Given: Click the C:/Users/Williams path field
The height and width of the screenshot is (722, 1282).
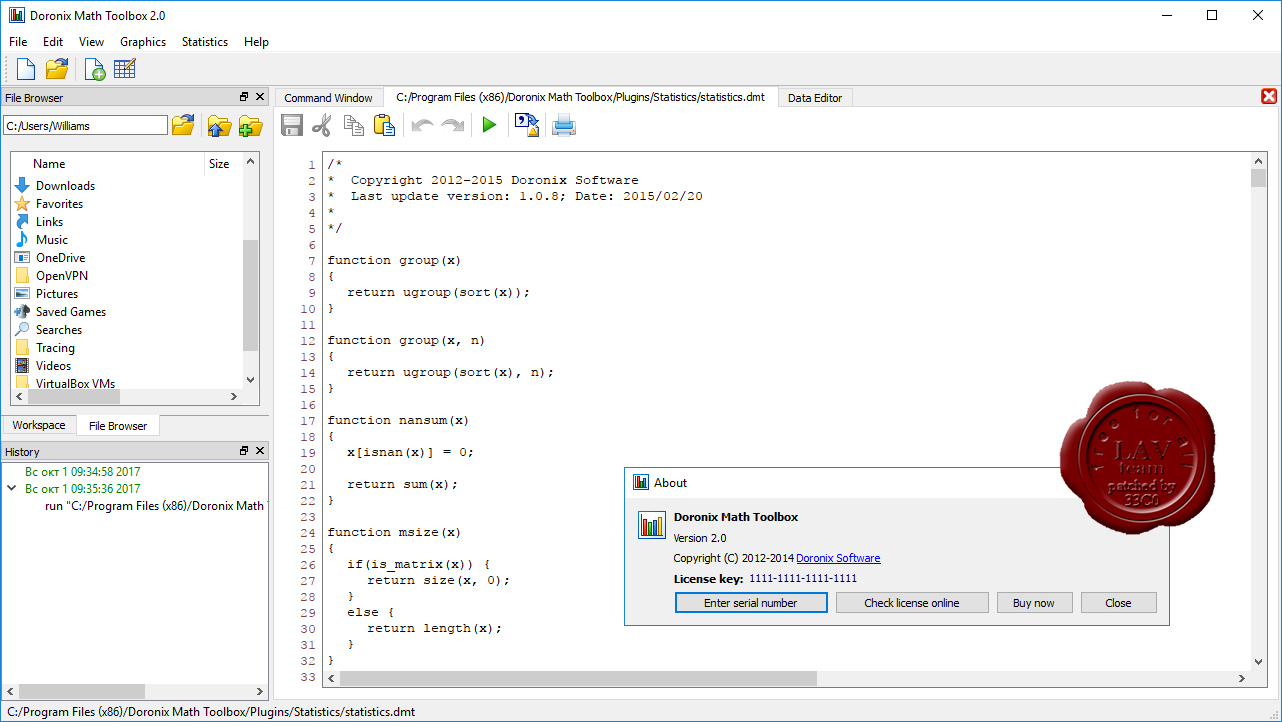Looking at the screenshot, I should (x=86, y=125).
